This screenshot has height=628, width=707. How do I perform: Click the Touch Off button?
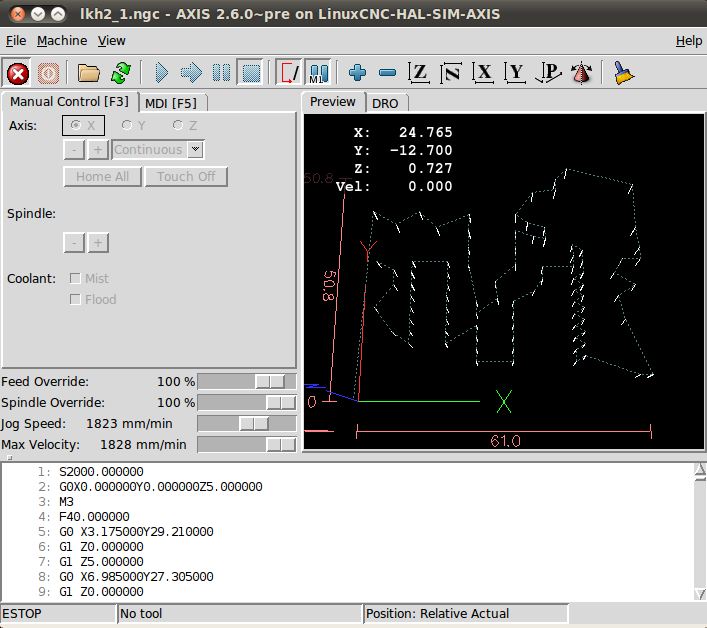186,177
